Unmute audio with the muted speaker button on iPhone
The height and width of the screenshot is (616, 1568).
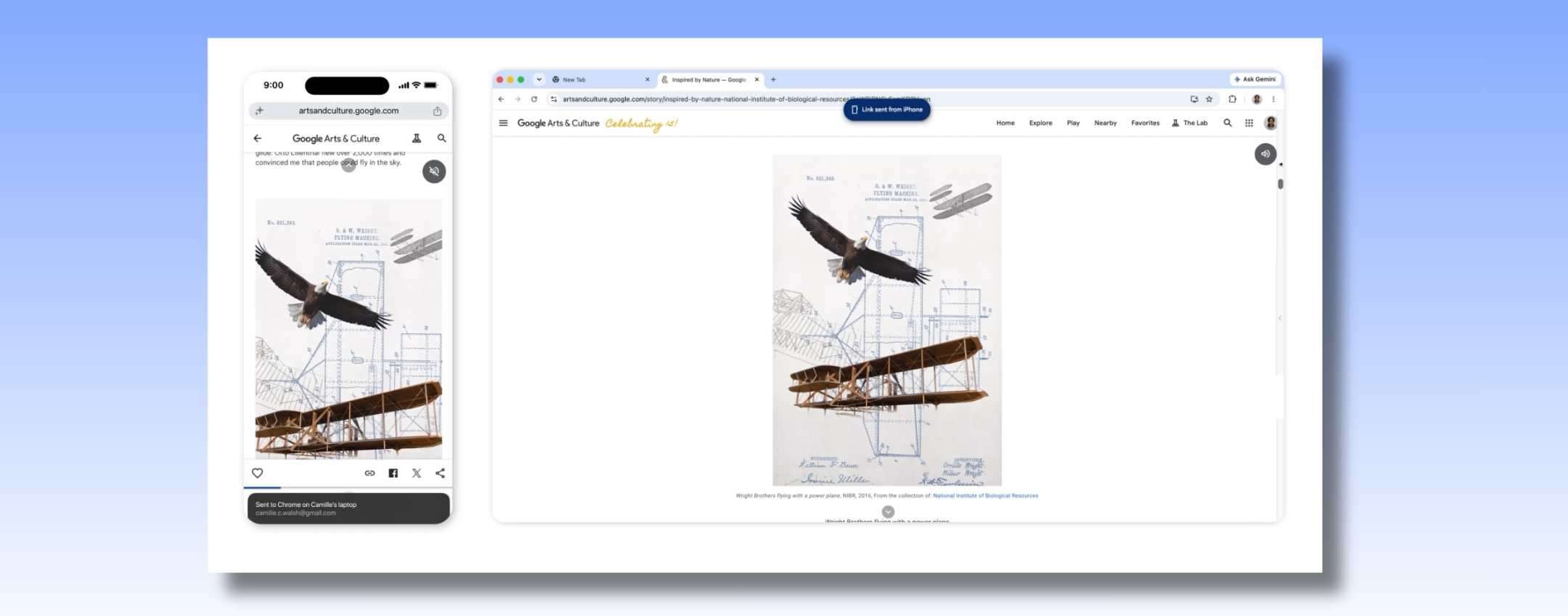click(434, 171)
